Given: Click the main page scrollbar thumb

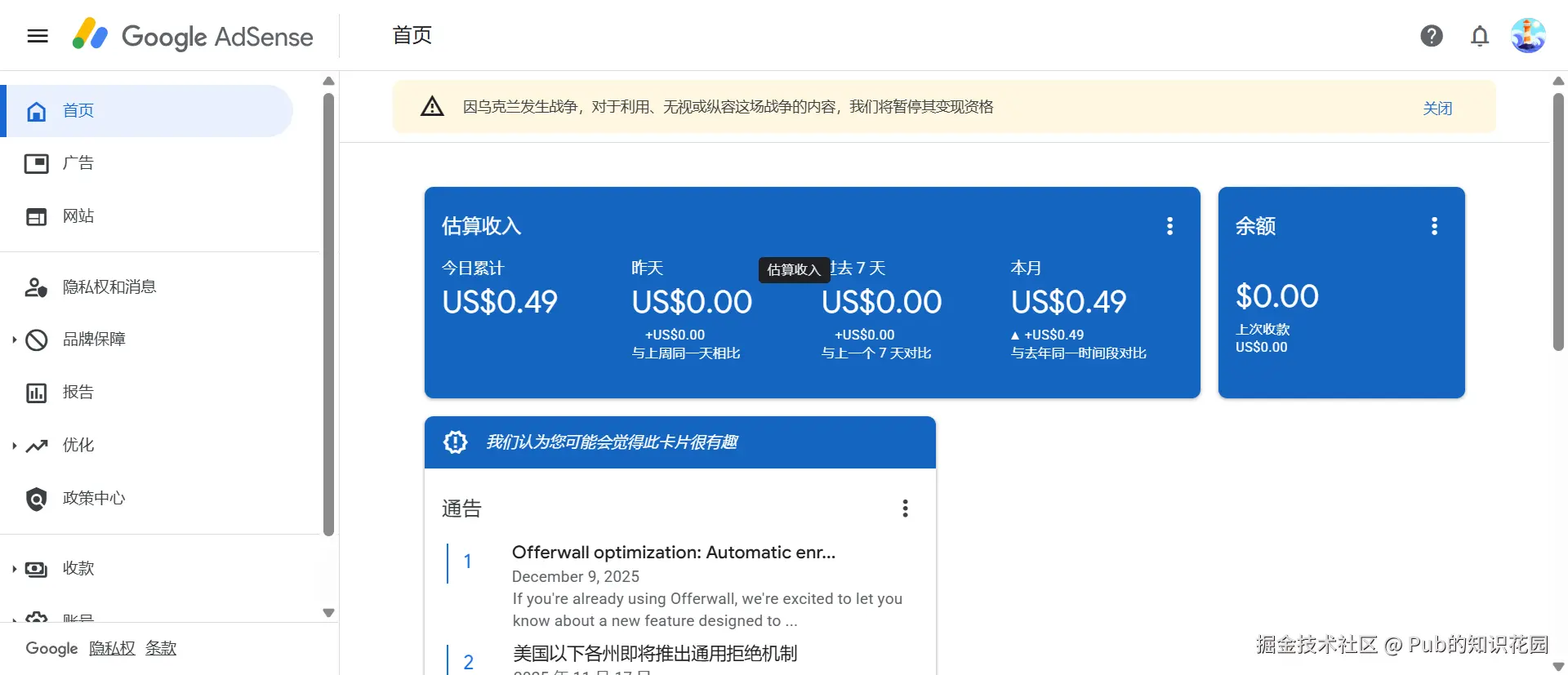Looking at the screenshot, I should (1558, 222).
